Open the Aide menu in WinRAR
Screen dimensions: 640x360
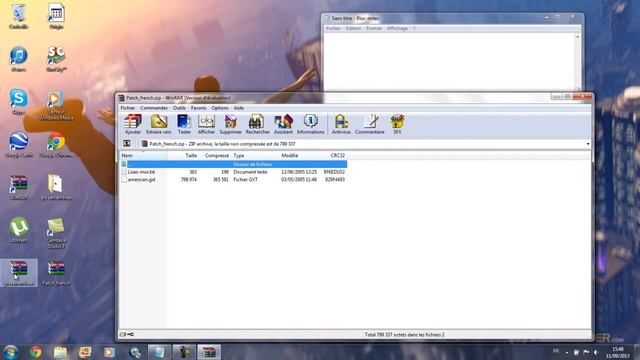(x=239, y=108)
